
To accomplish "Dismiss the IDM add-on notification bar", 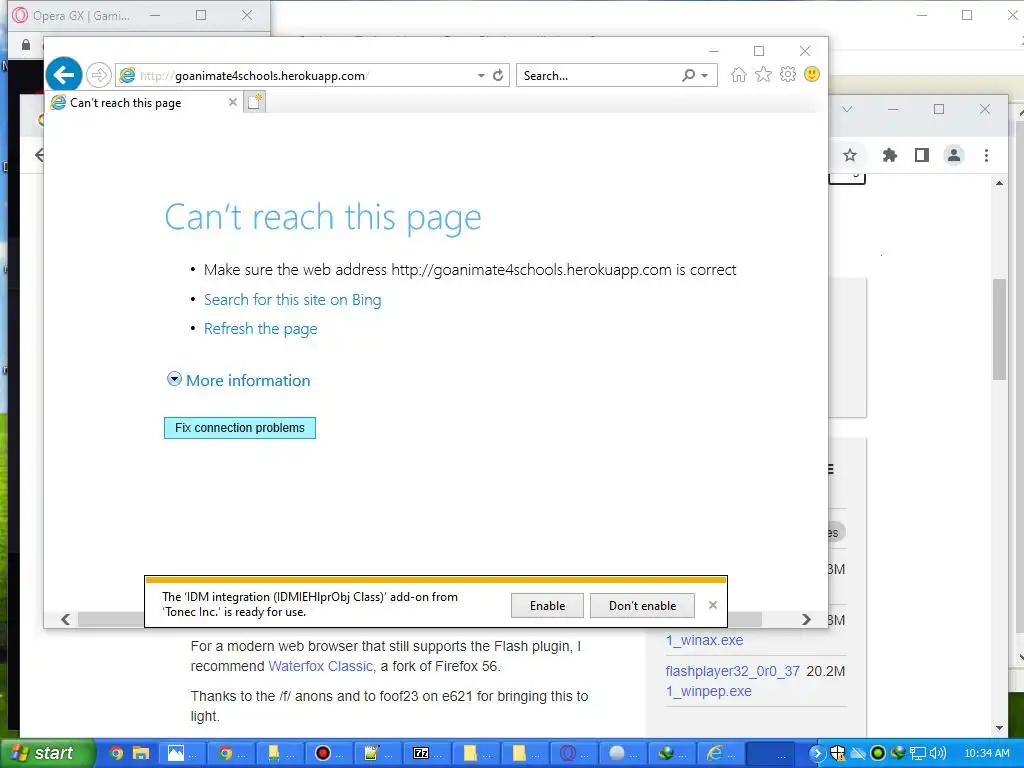I will [712, 605].
